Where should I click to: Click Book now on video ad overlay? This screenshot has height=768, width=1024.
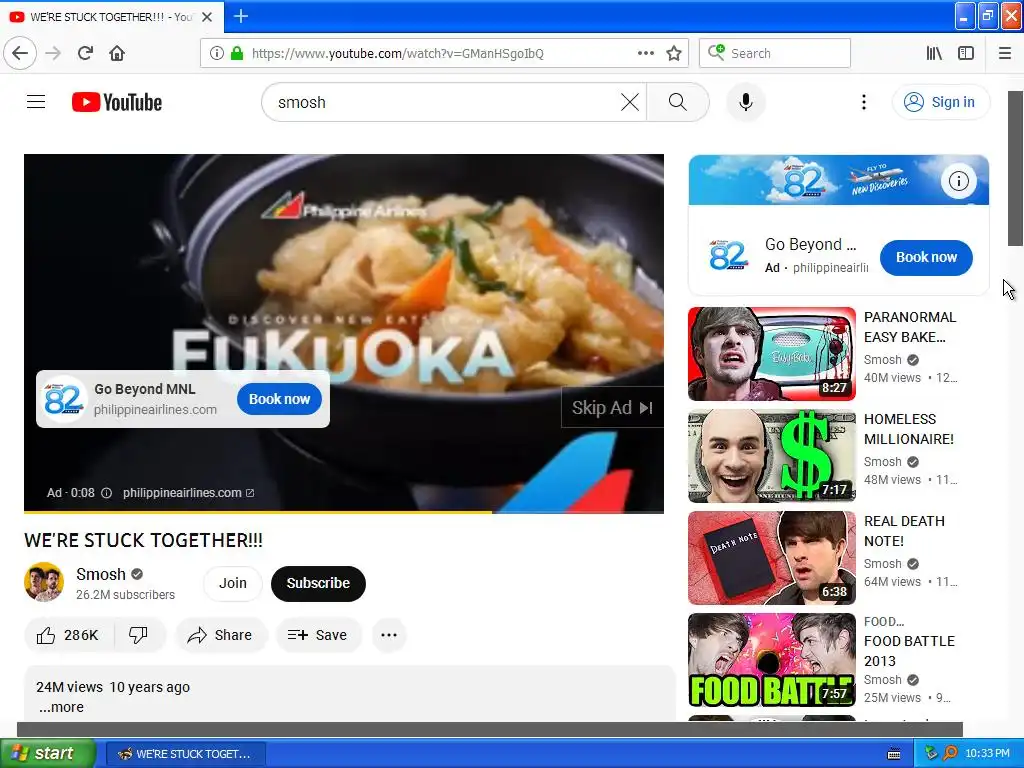pos(280,399)
